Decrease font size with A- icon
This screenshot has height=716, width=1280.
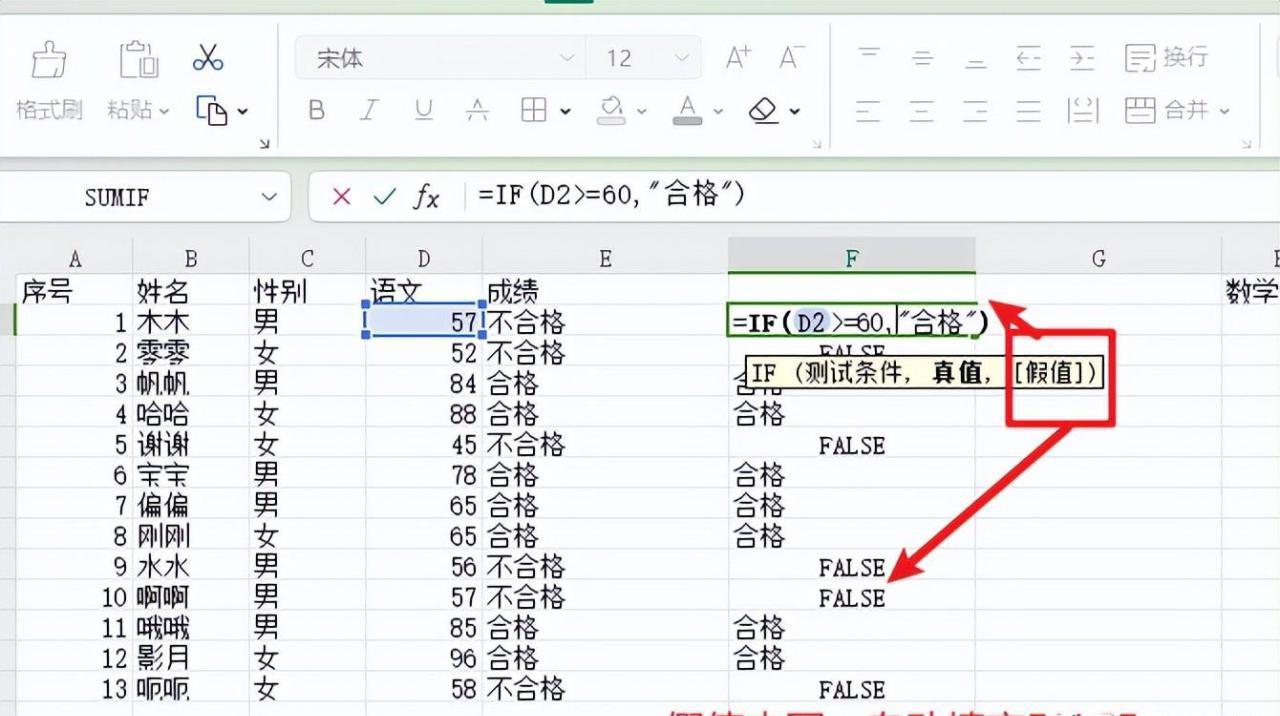[792, 57]
